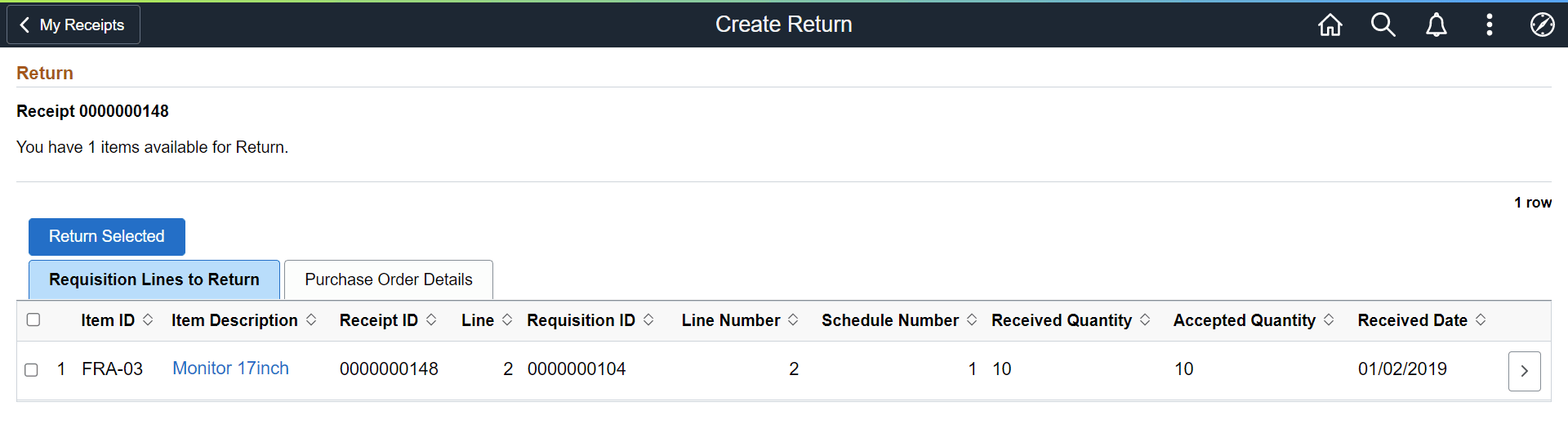
Task: Open the global Search icon
Action: tap(1383, 25)
